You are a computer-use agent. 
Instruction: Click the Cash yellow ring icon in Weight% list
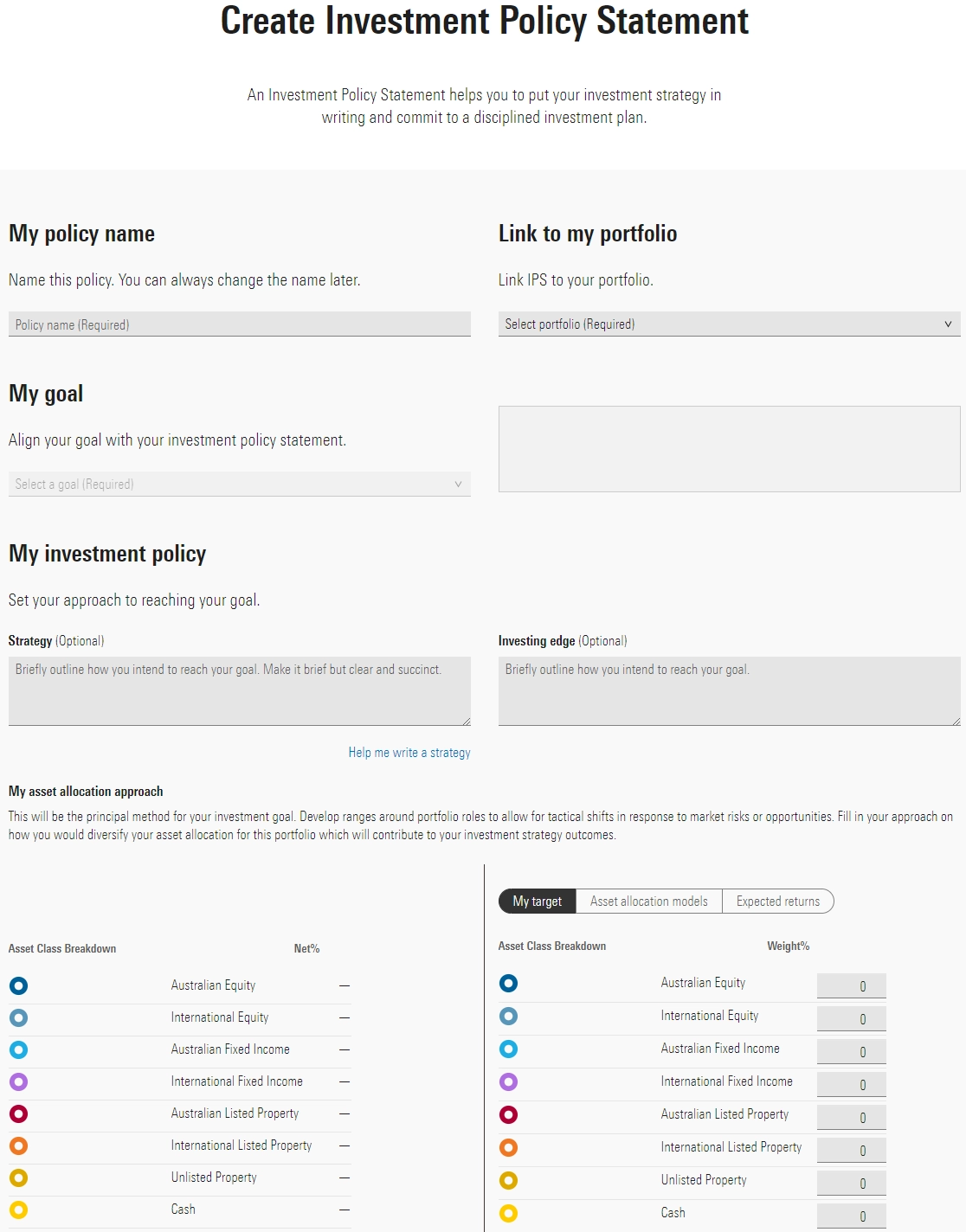(508, 1213)
